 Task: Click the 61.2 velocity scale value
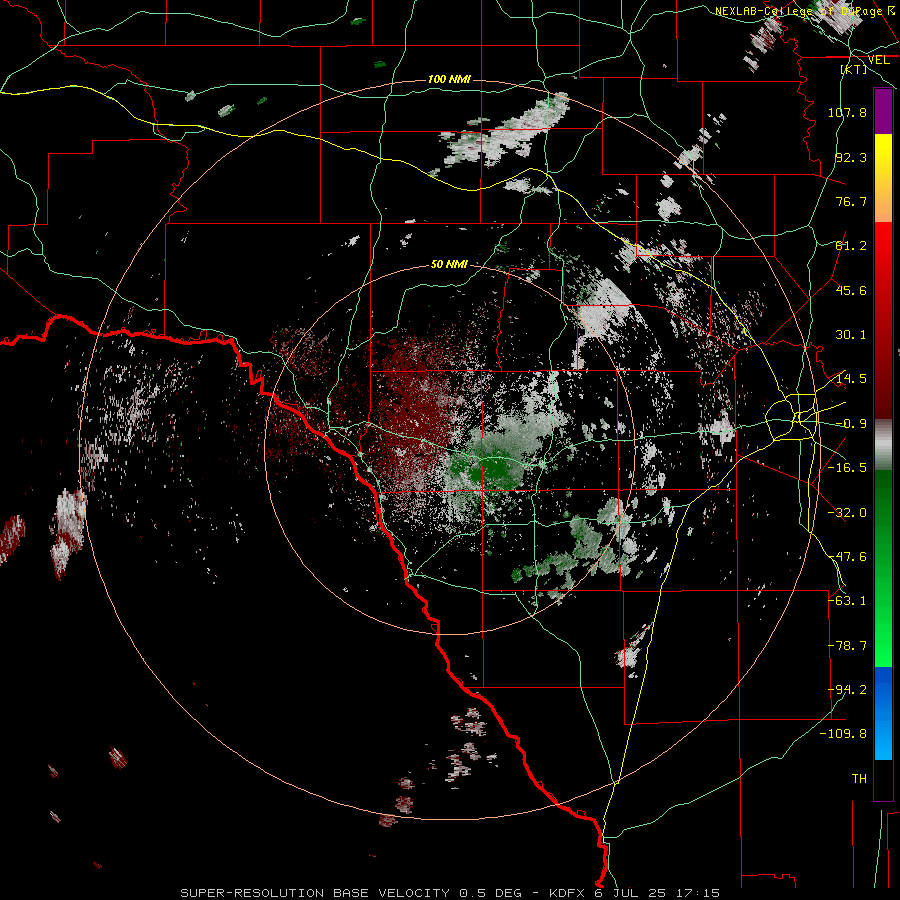coord(851,246)
